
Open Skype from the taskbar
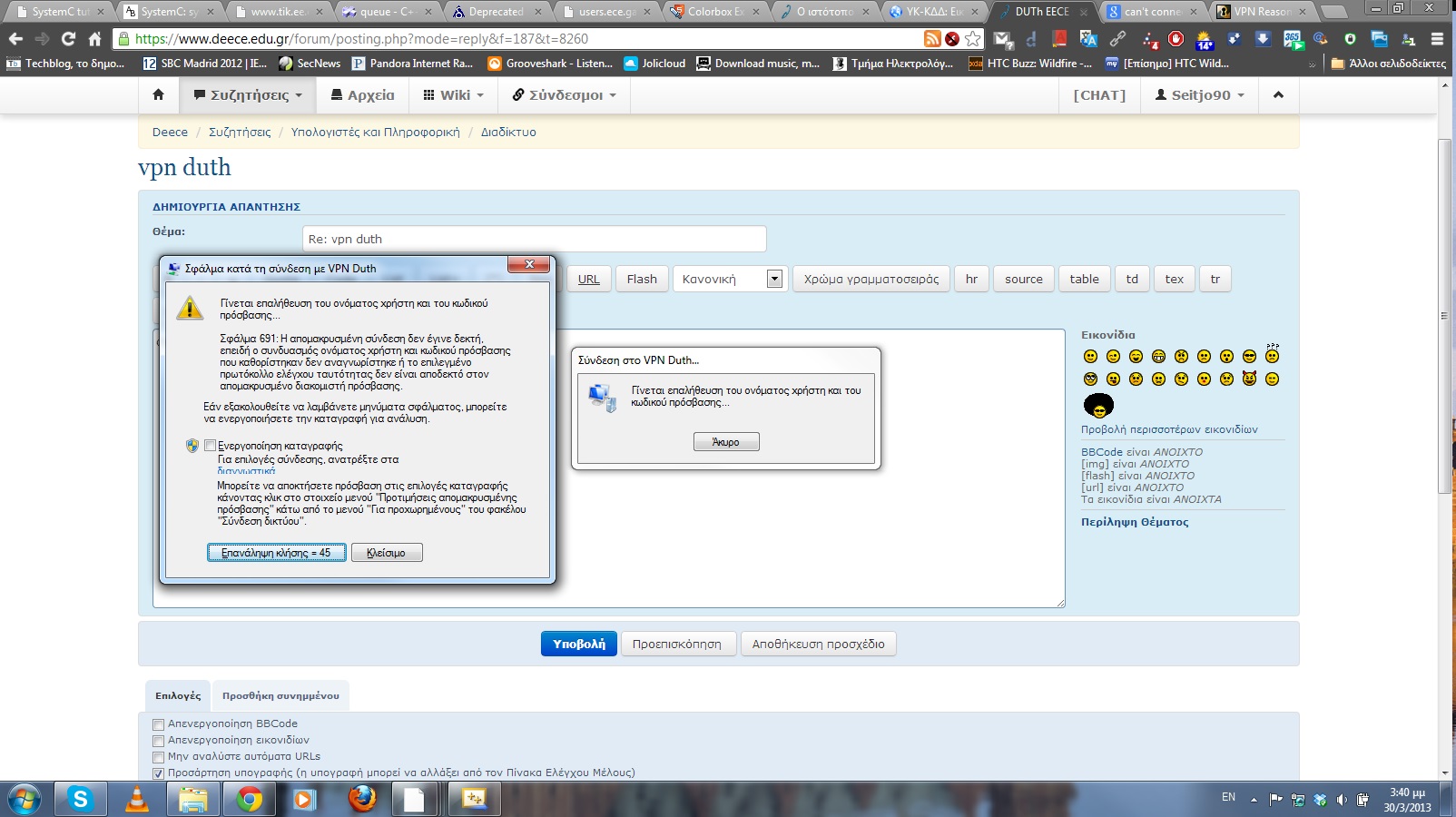(x=81, y=799)
